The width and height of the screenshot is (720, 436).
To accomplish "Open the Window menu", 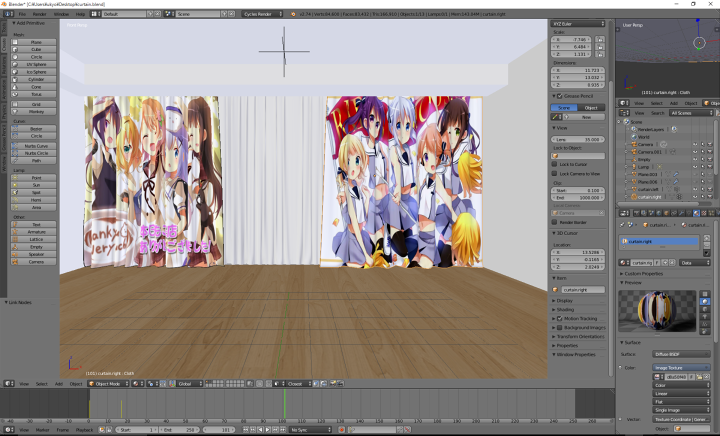I will (61, 14).
